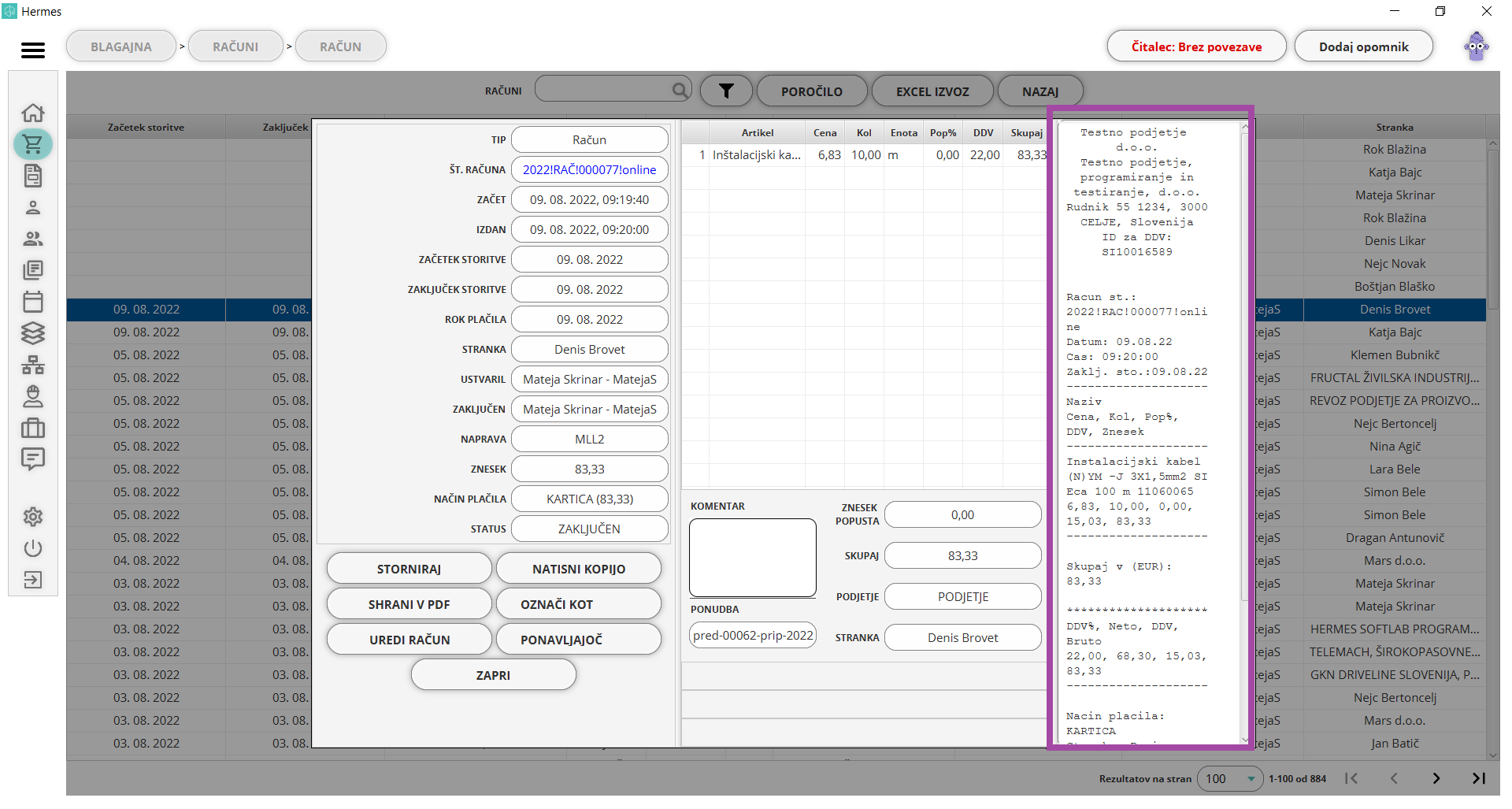The height and width of the screenshot is (809, 1512).
Task: Open the chat message sidebar icon
Action: pos(33,459)
